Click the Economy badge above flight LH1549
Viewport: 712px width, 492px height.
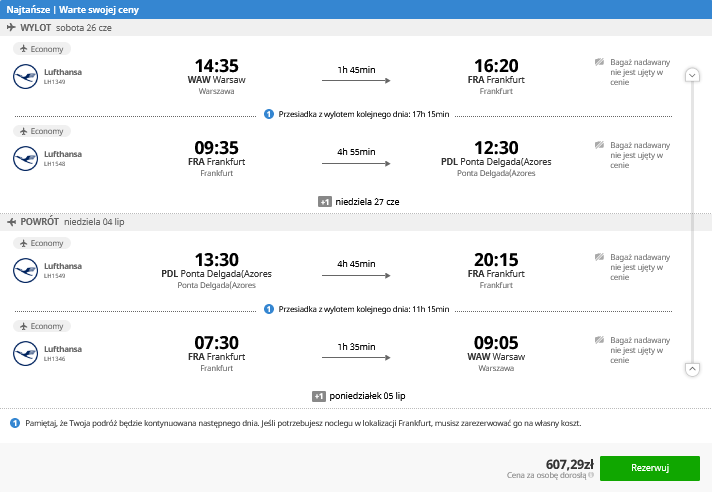coord(42,243)
